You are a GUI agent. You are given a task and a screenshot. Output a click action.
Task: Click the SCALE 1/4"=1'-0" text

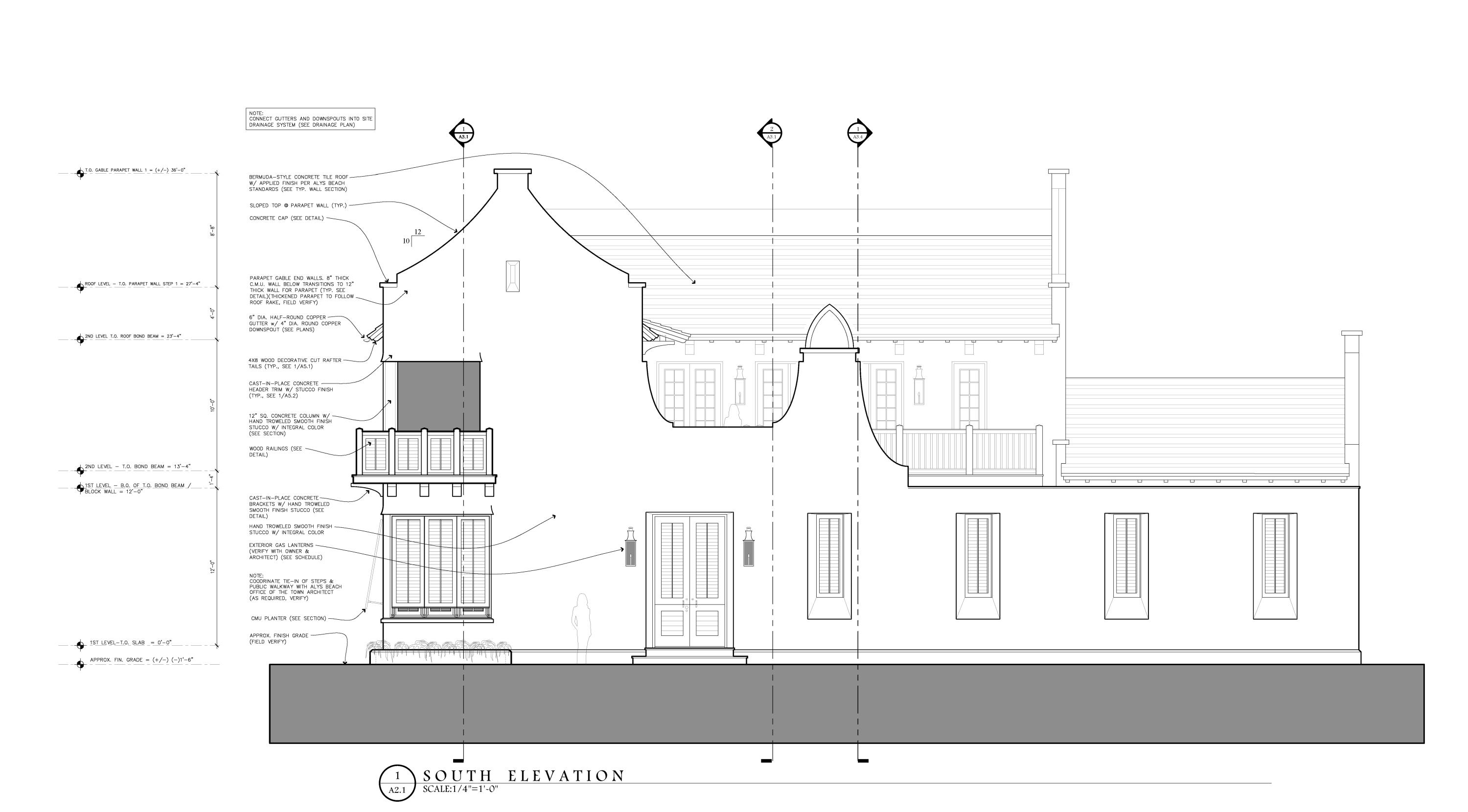(x=460, y=790)
